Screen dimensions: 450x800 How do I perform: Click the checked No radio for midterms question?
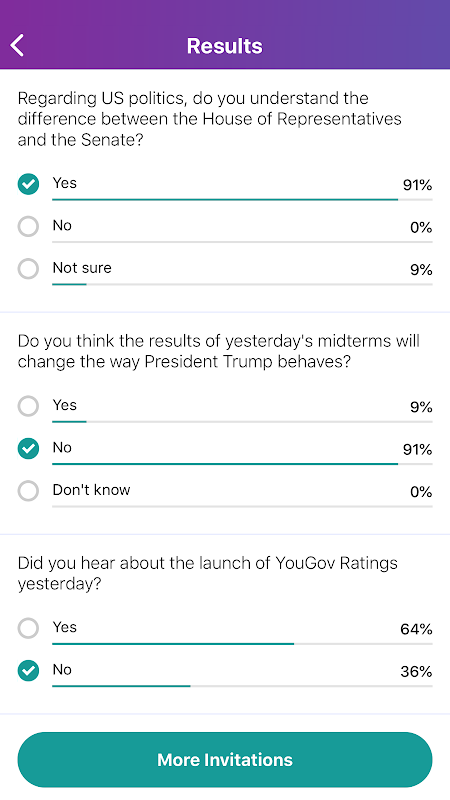(x=28, y=448)
